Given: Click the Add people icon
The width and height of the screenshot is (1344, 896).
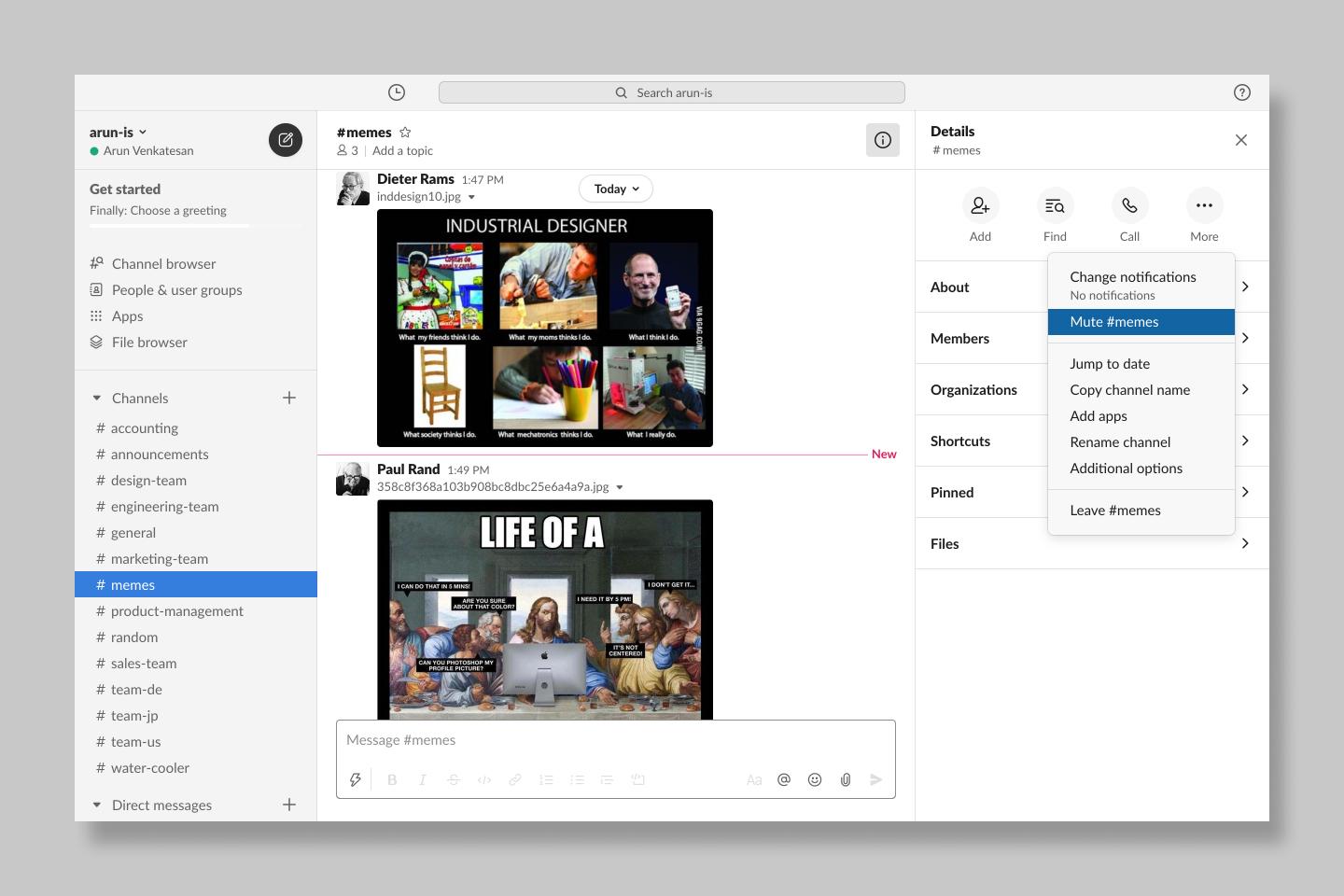Looking at the screenshot, I should pyautogui.click(x=980, y=205).
